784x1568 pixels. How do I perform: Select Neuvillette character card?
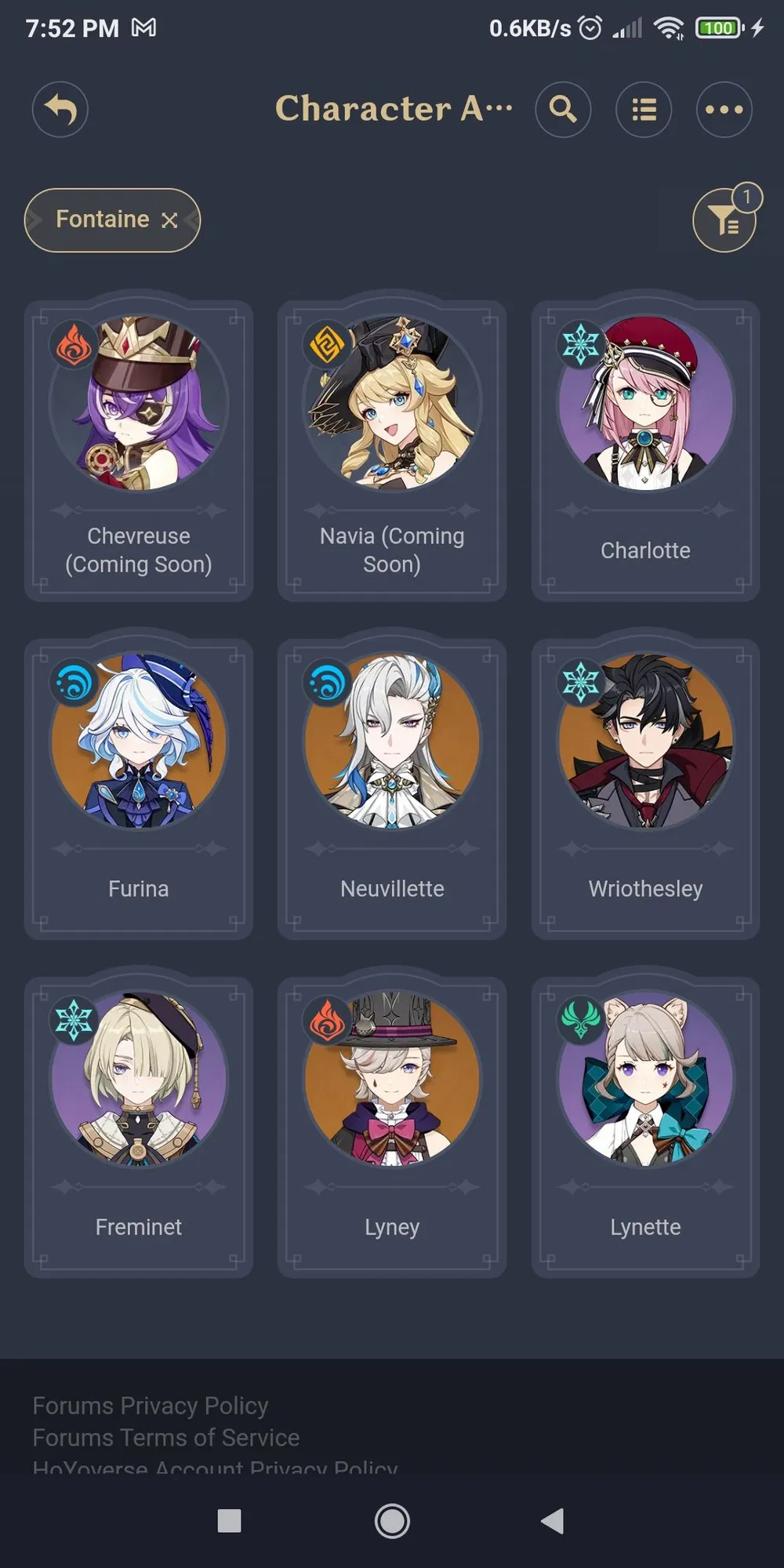[392, 789]
